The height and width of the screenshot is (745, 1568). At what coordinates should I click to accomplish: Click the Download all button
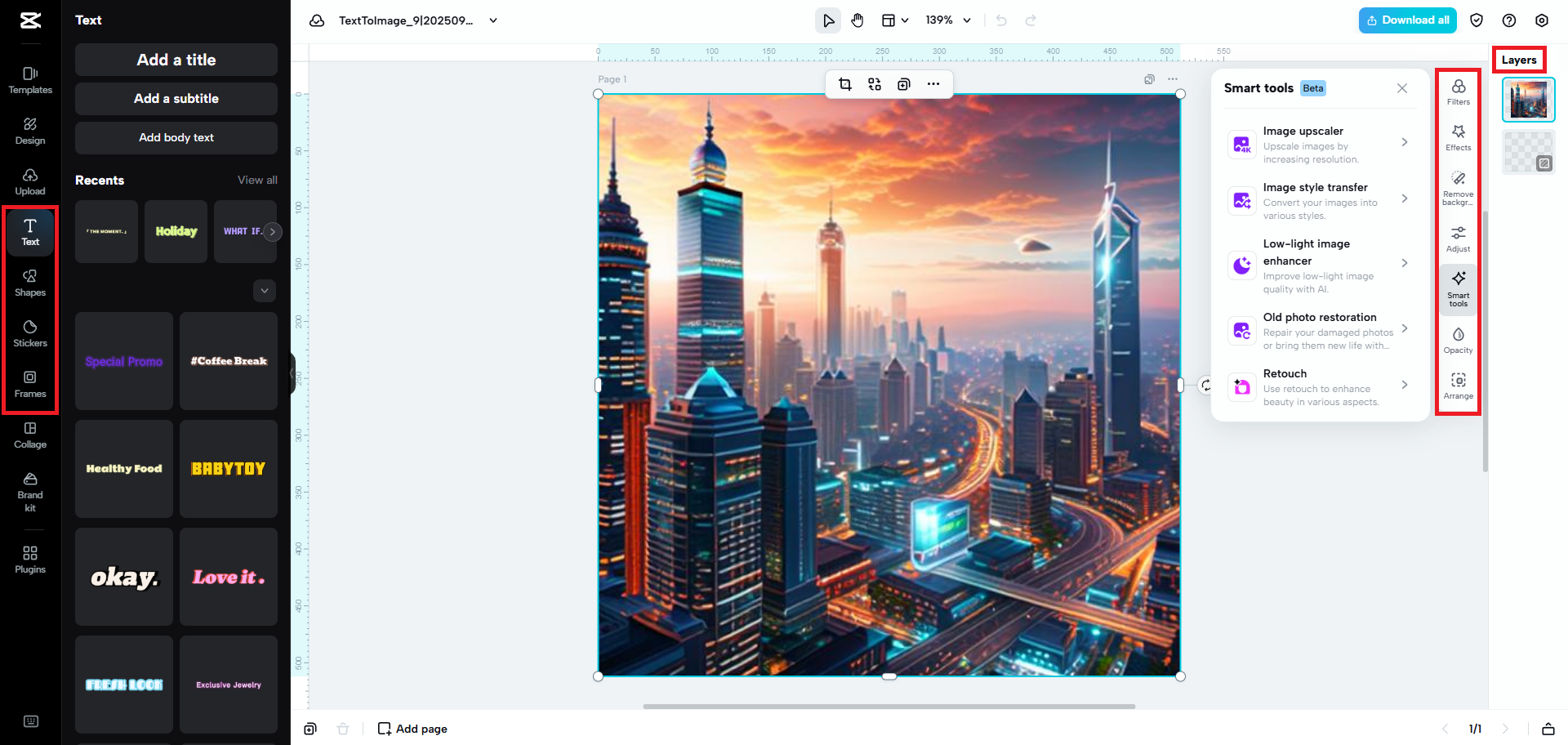tap(1407, 20)
